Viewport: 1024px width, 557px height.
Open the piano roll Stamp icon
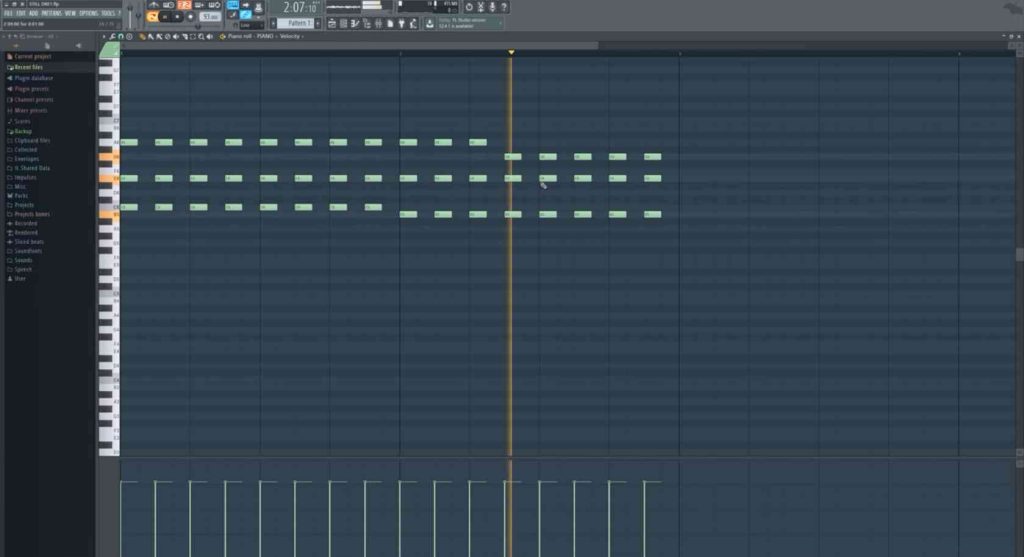pyautogui.click(x=129, y=36)
